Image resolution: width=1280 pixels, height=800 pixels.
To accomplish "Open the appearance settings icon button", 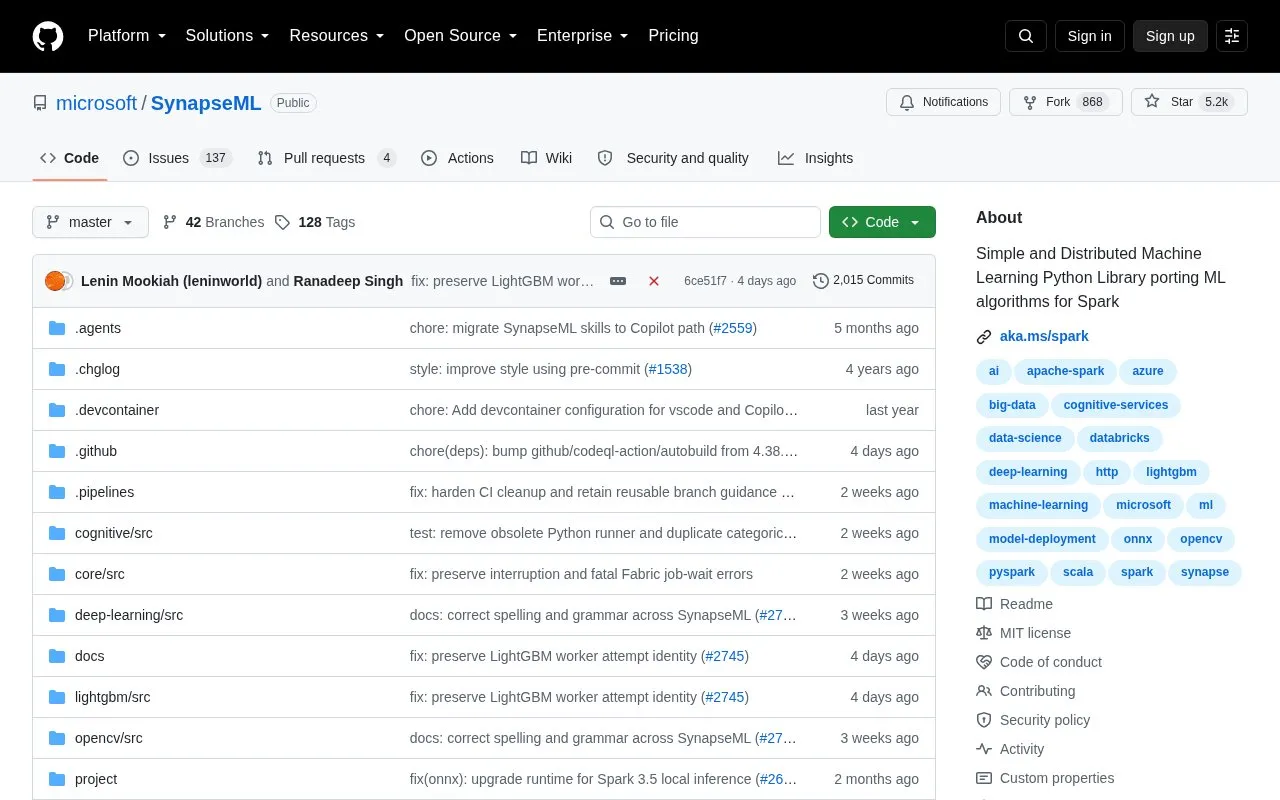I will [x=1232, y=36].
